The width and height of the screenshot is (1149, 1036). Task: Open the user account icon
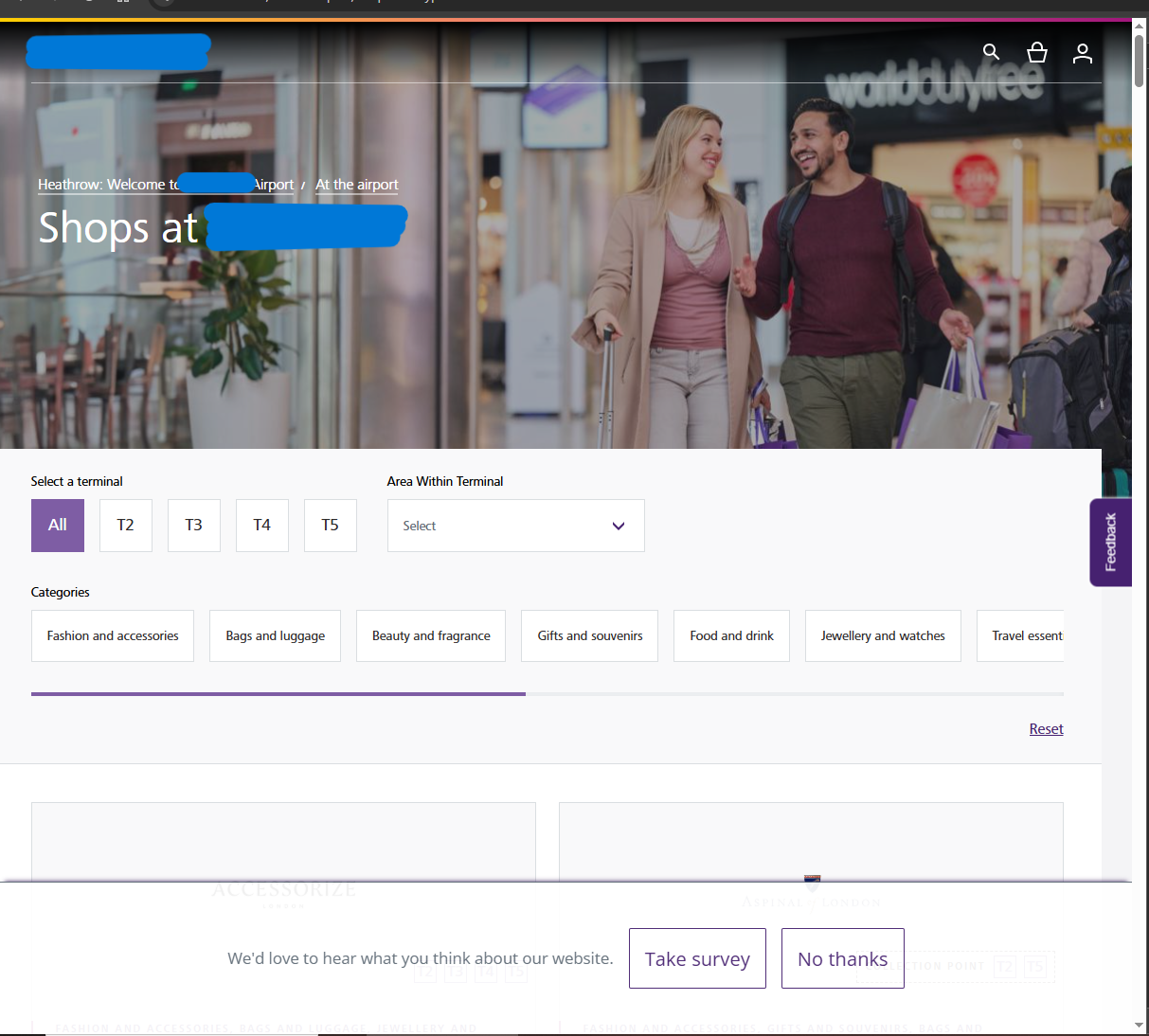pyautogui.click(x=1083, y=53)
